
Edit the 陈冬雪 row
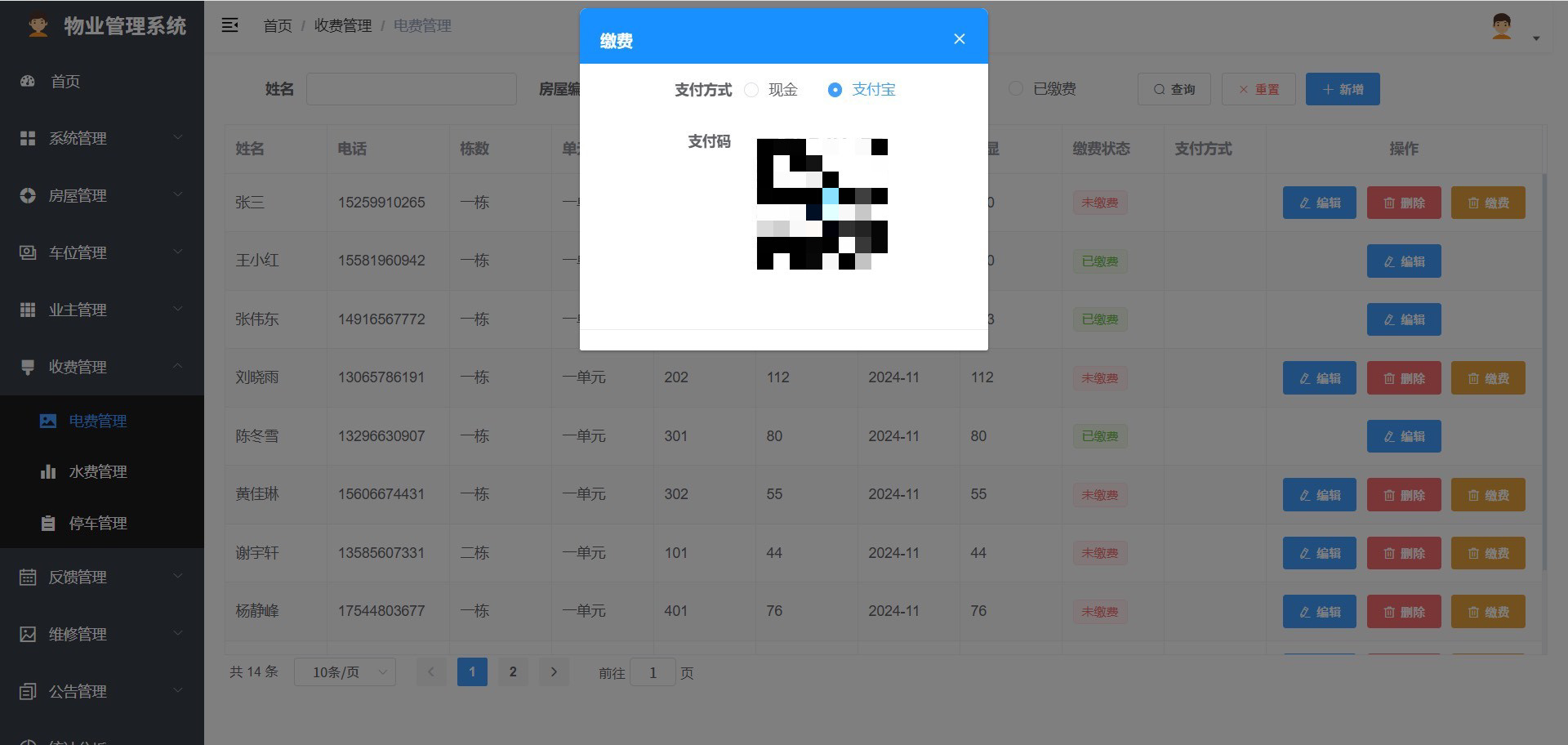(x=1404, y=436)
